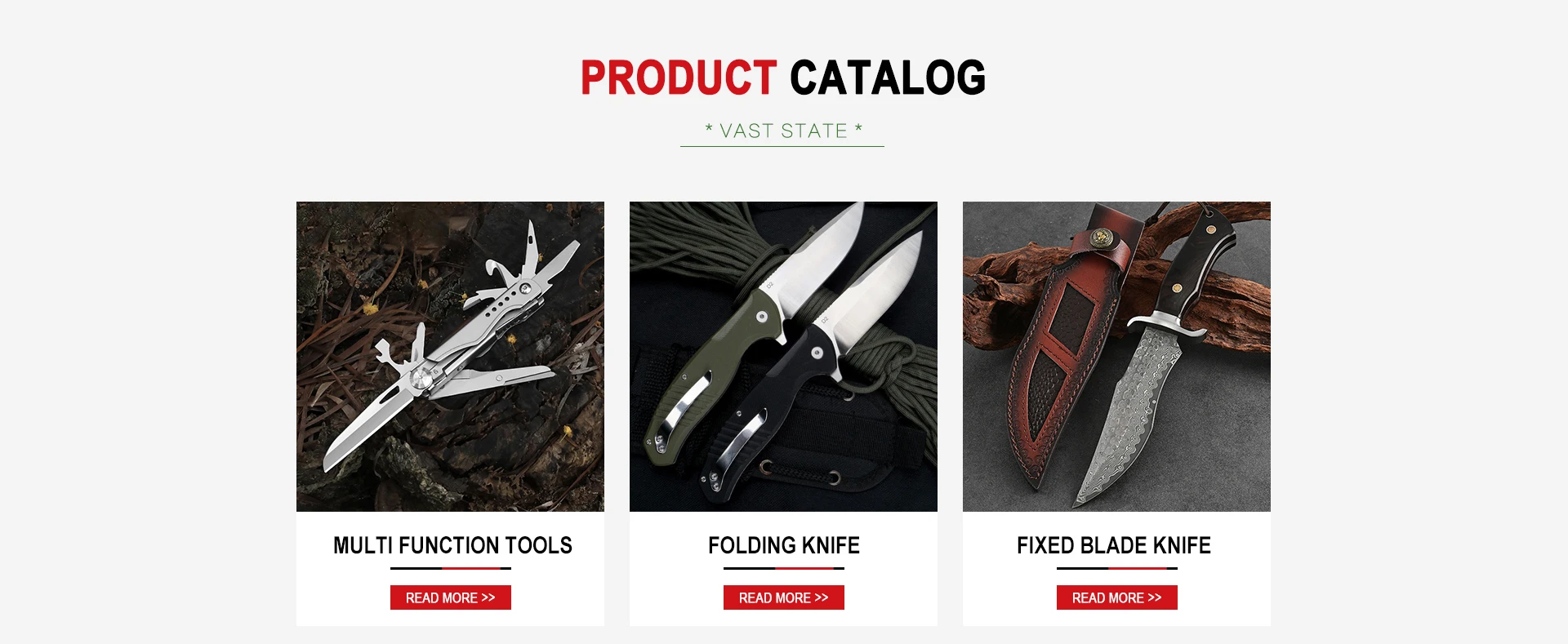
Task: Click the black CATALOG heading word
Action: (888, 78)
